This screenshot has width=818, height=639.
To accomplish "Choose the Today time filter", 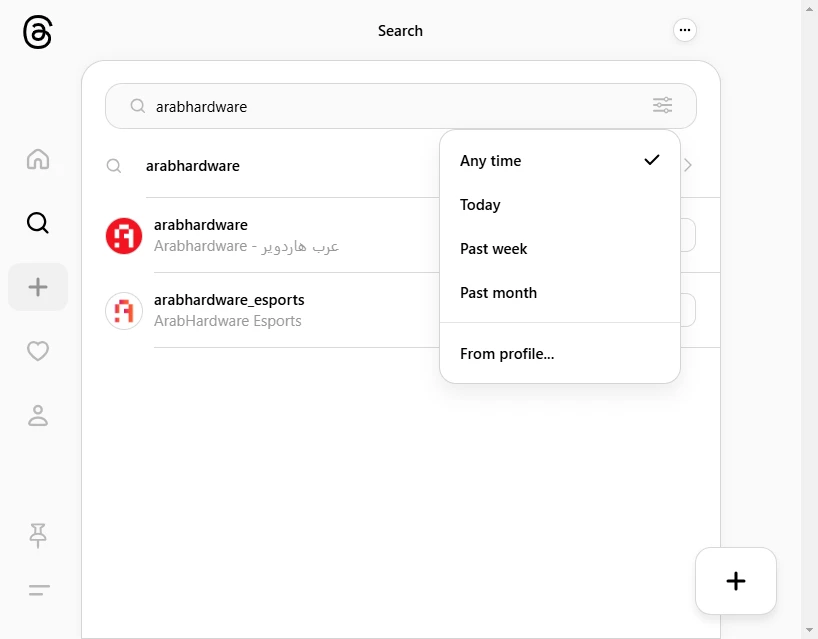I will pos(560,204).
